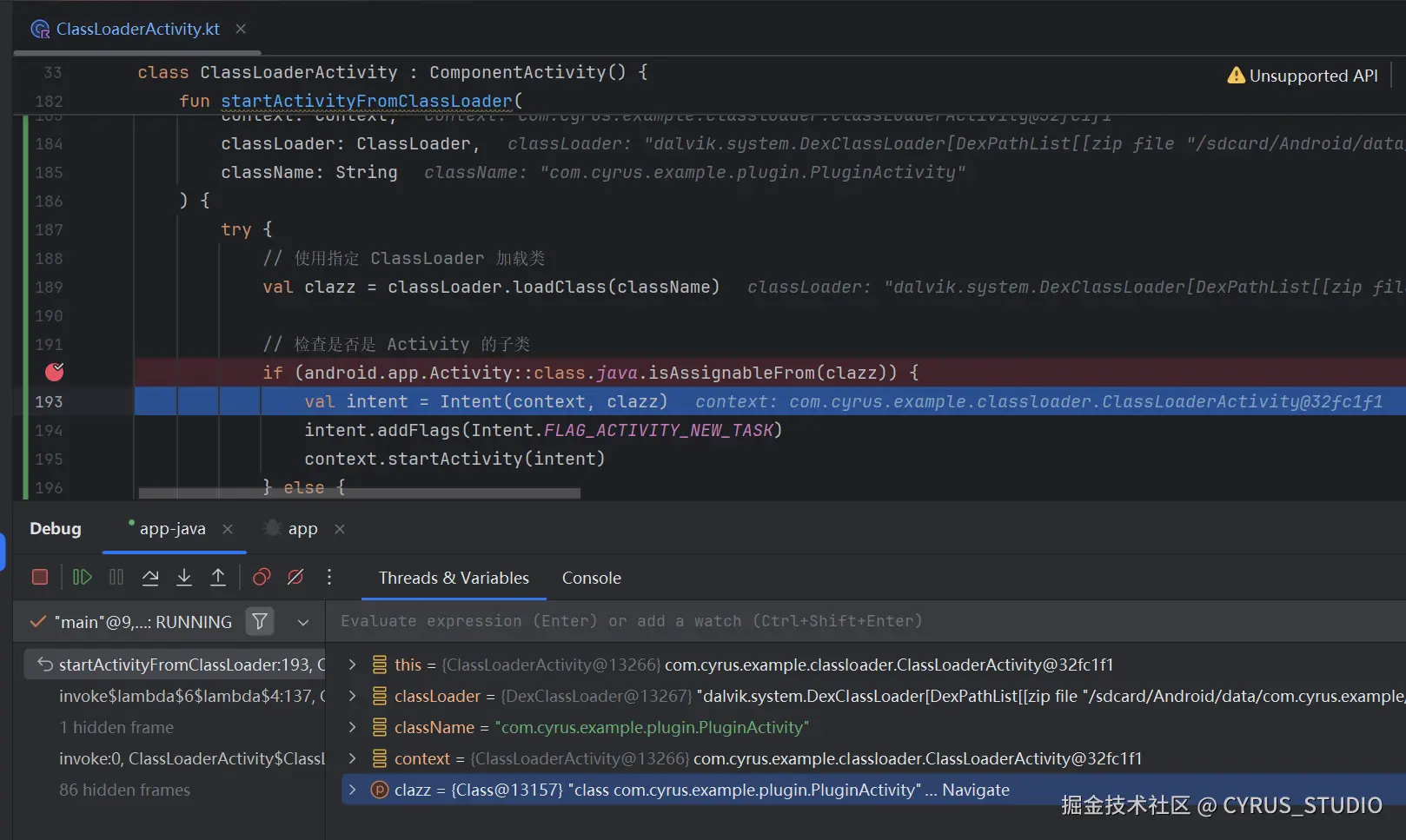Viewport: 1406px width, 840px height.
Task: Expand the clazz variable
Action: (352, 790)
